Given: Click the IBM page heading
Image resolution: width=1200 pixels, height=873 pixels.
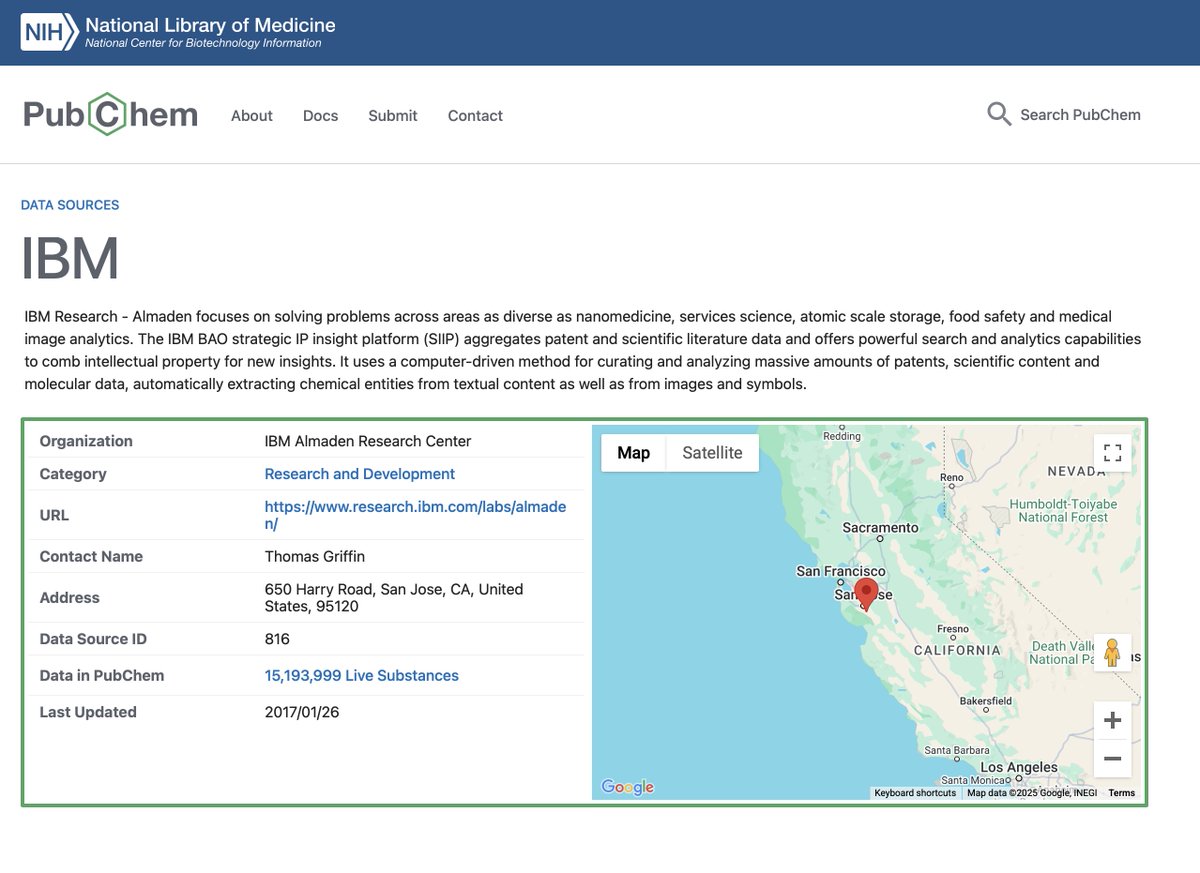Looking at the screenshot, I should coord(70,259).
